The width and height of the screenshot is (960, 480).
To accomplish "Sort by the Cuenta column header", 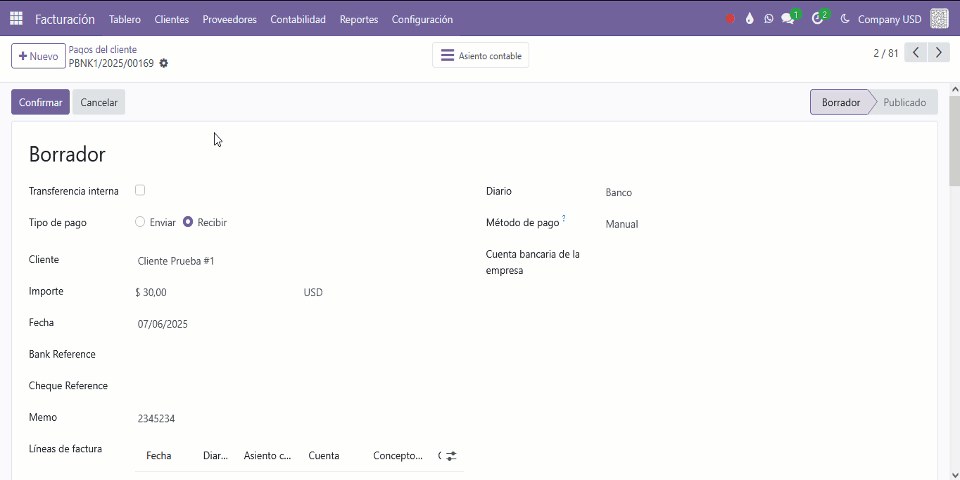I will pos(324,456).
